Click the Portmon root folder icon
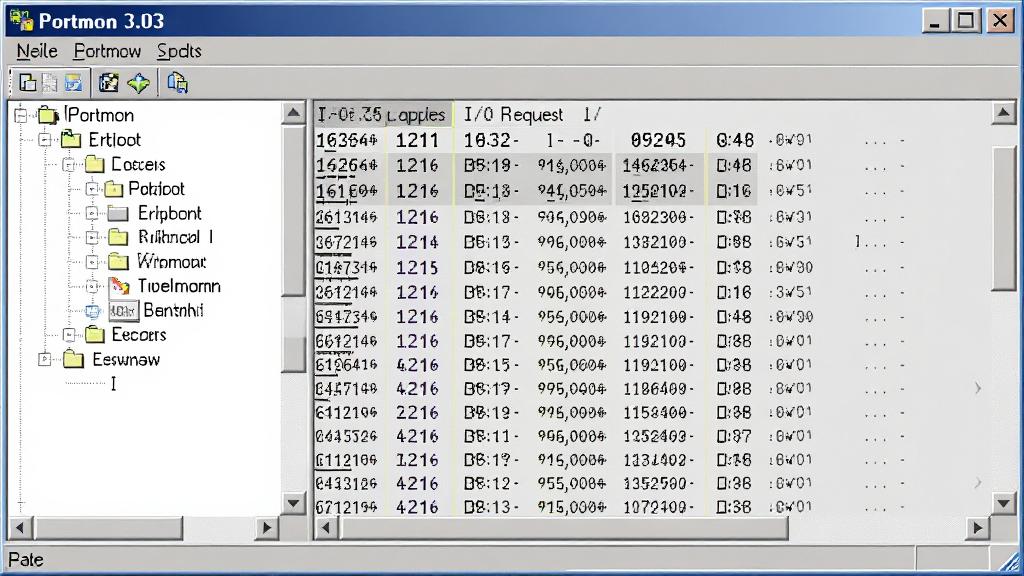 [48, 116]
